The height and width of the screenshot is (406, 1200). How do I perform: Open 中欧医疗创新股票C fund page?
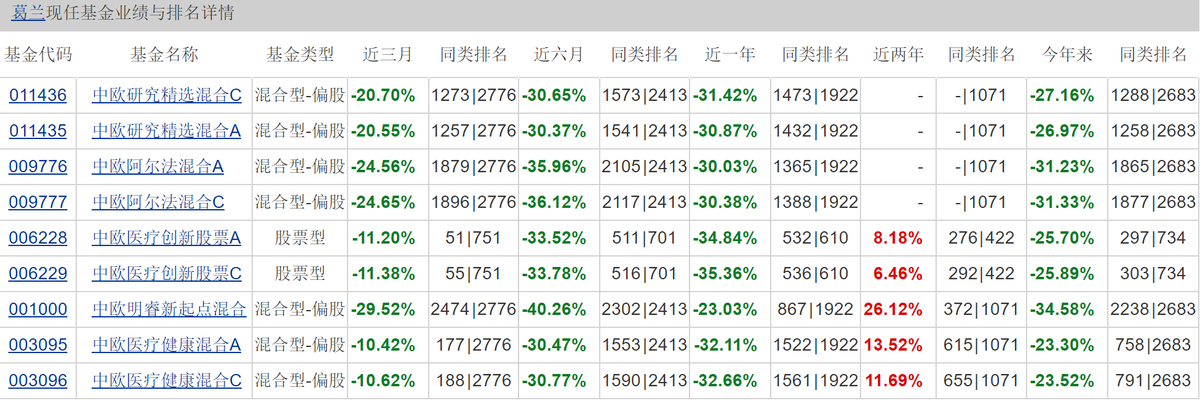[167, 274]
